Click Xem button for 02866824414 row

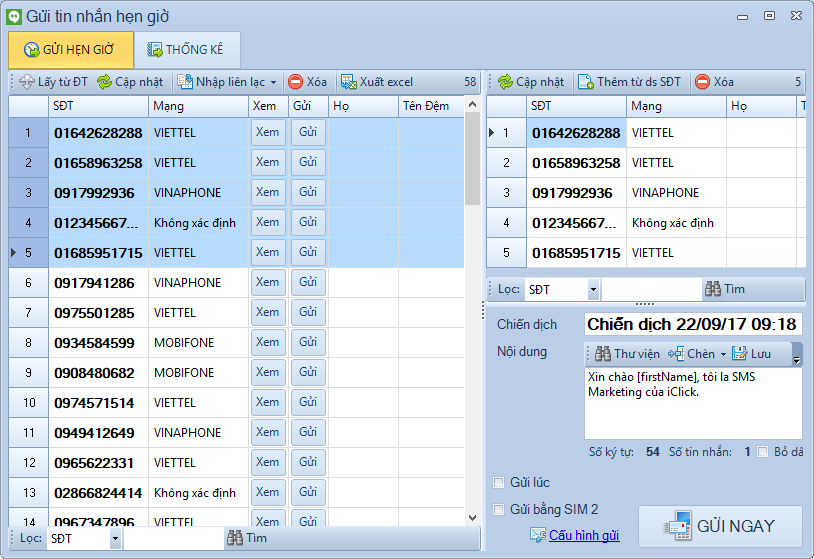tap(268, 493)
